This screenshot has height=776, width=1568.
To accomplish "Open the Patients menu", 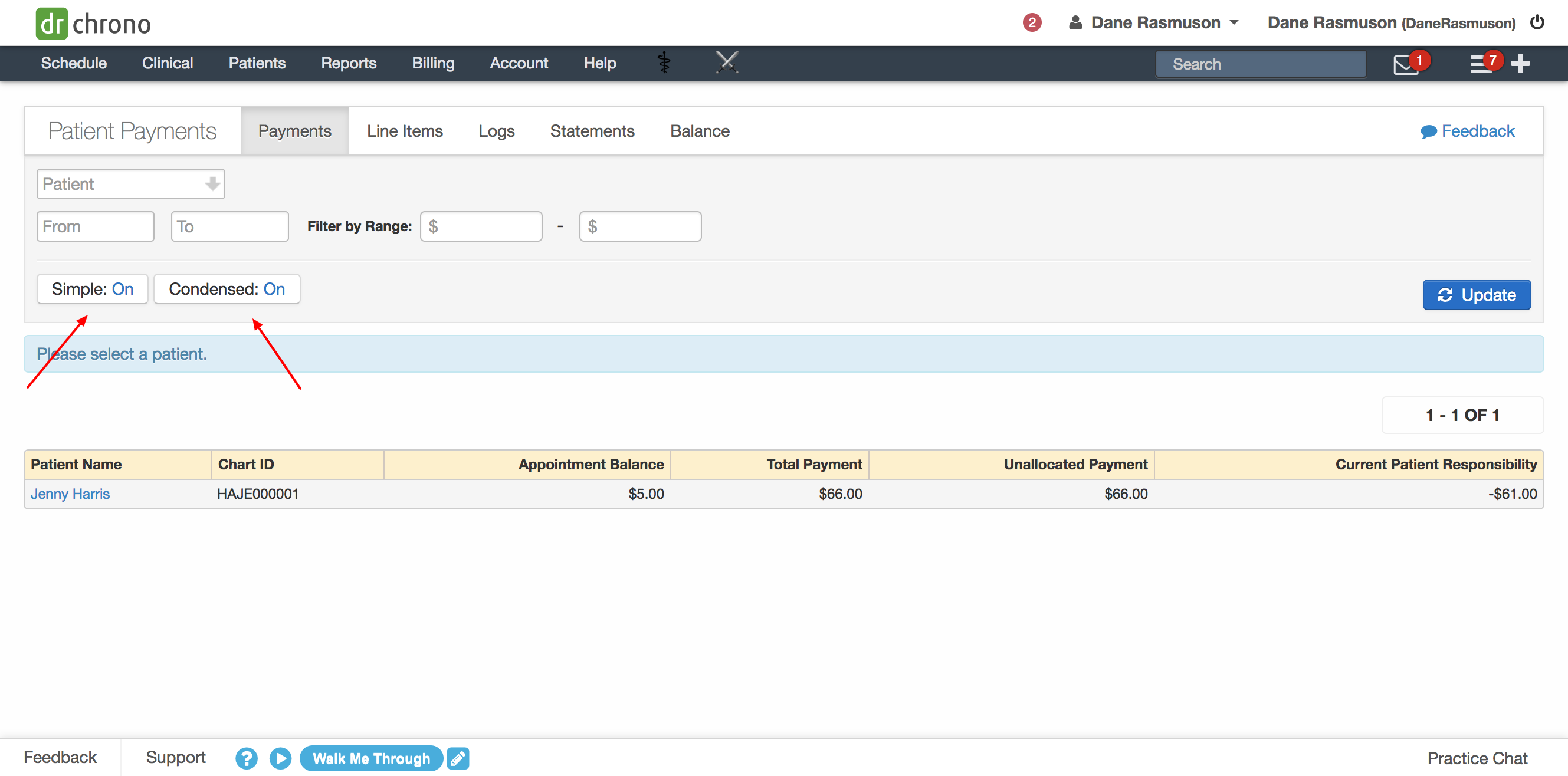I will click(257, 63).
